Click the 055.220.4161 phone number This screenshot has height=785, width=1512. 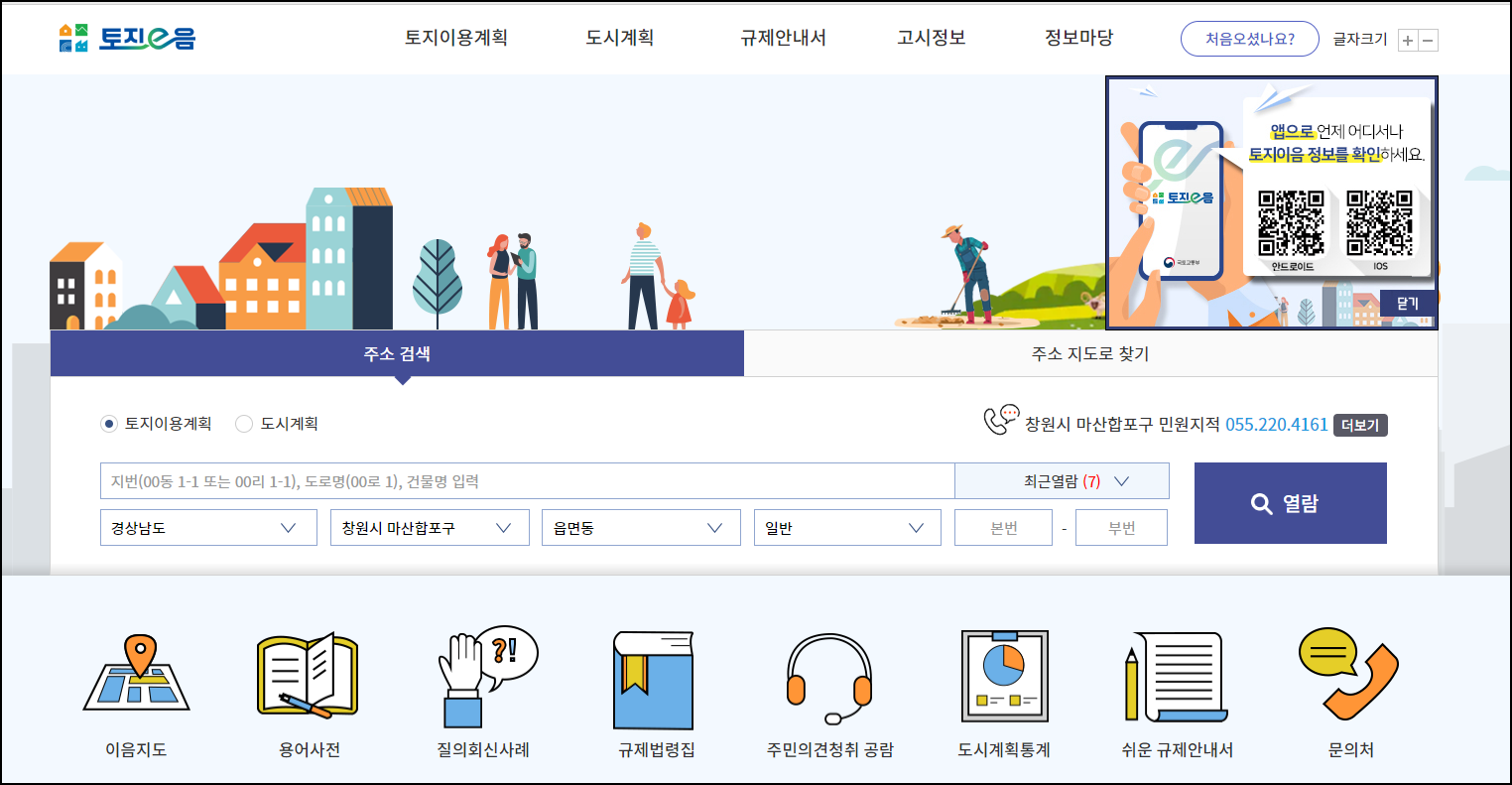pos(1276,425)
